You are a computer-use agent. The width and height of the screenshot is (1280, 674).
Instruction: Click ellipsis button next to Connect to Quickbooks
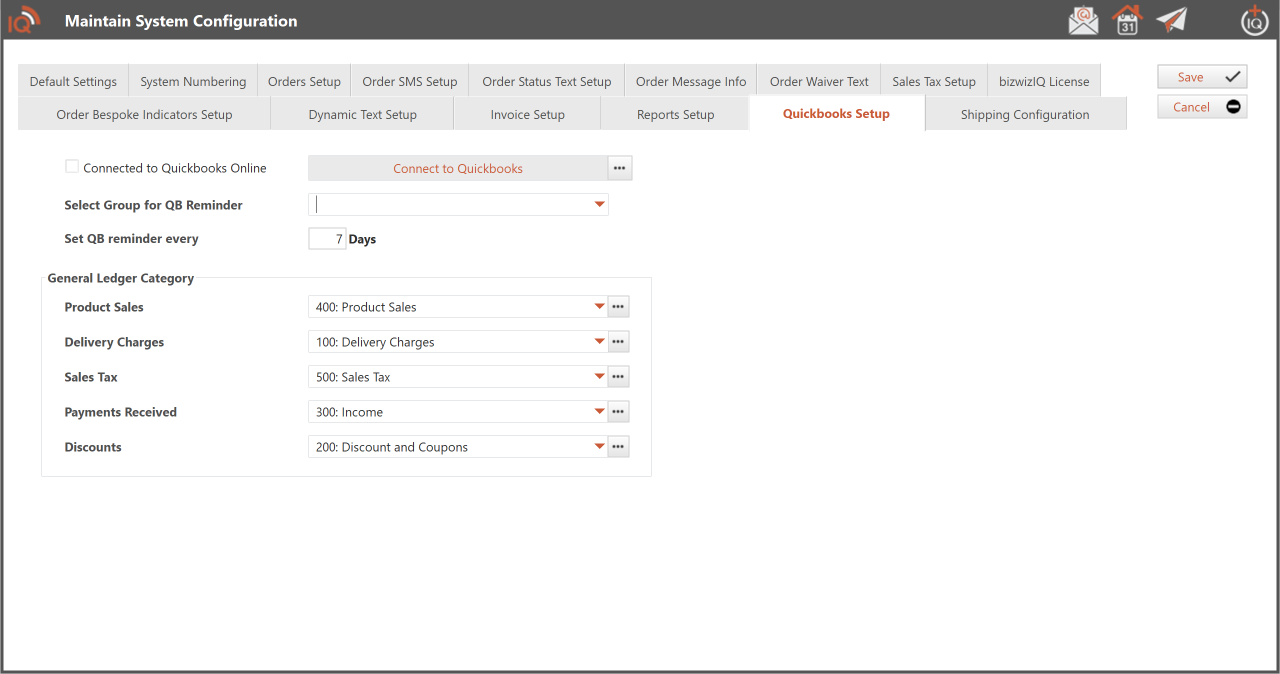(x=620, y=168)
